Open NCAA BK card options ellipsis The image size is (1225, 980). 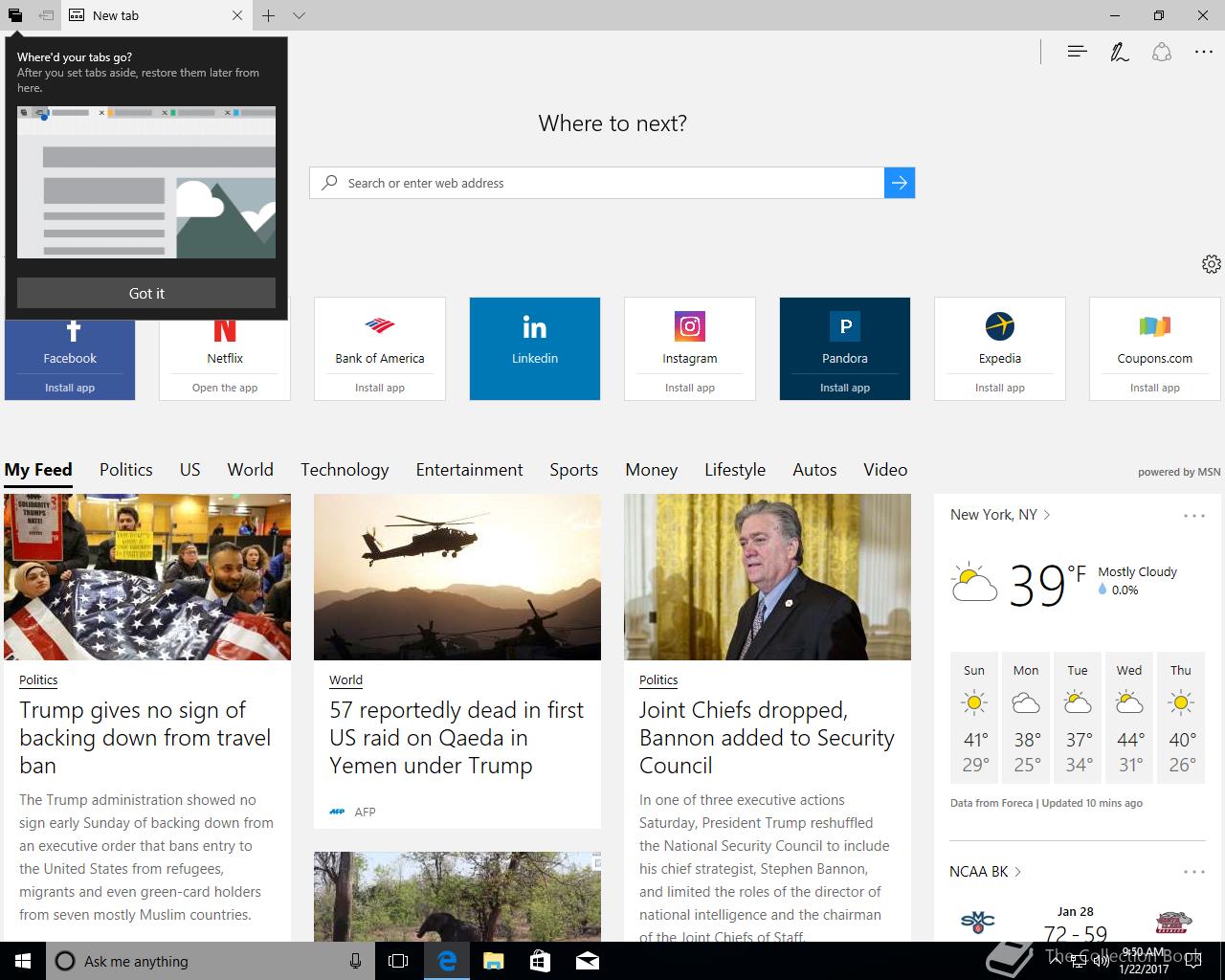point(1193,872)
